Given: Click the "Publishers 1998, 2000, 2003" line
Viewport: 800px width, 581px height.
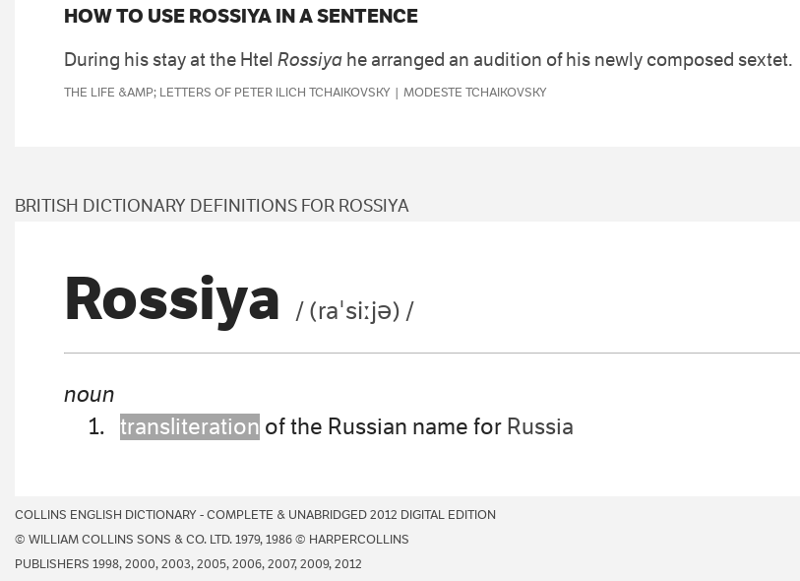Looking at the screenshot, I should pos(188,564).
